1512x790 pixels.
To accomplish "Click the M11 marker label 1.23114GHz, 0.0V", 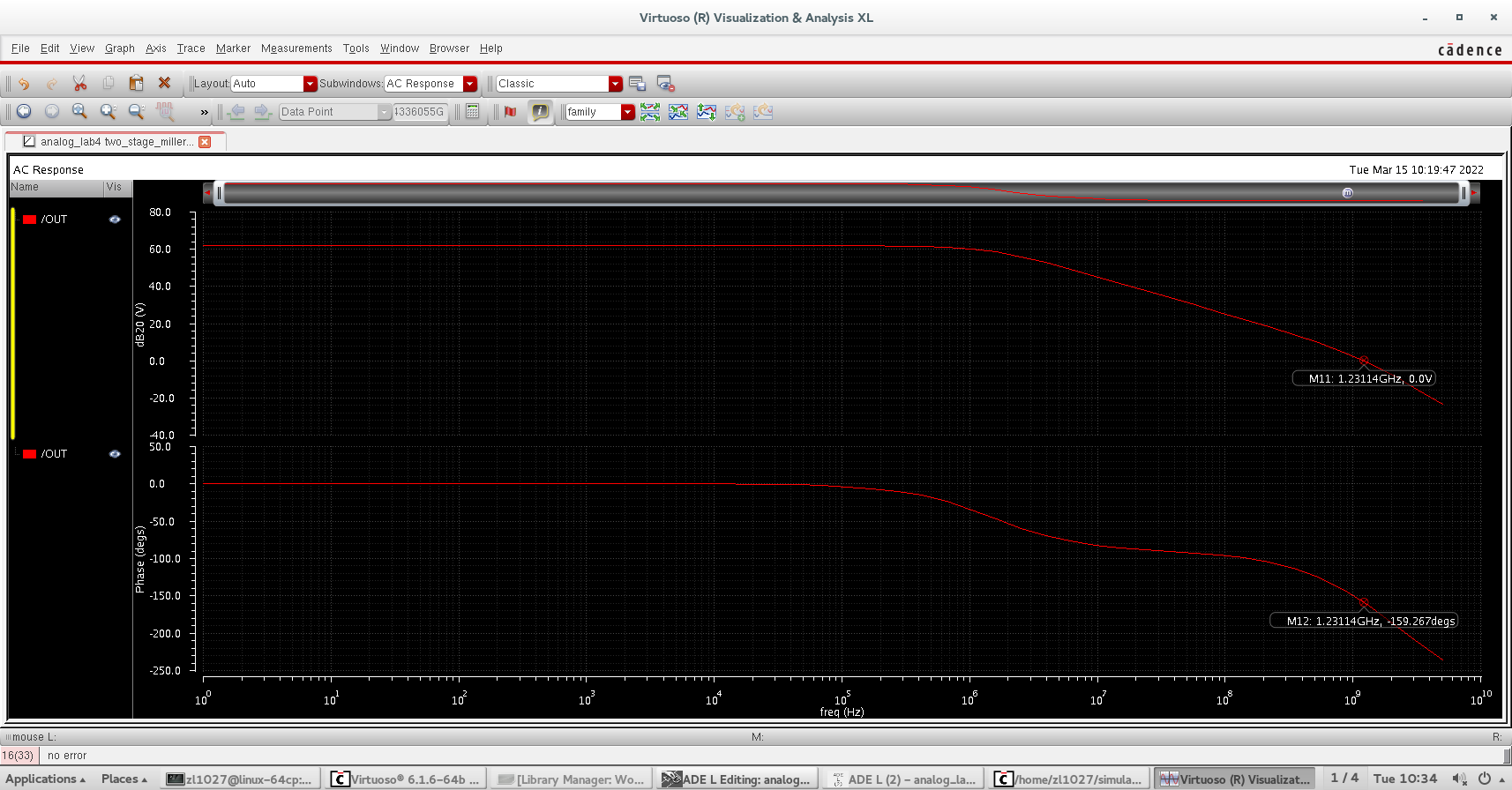I will (1365, 378).
